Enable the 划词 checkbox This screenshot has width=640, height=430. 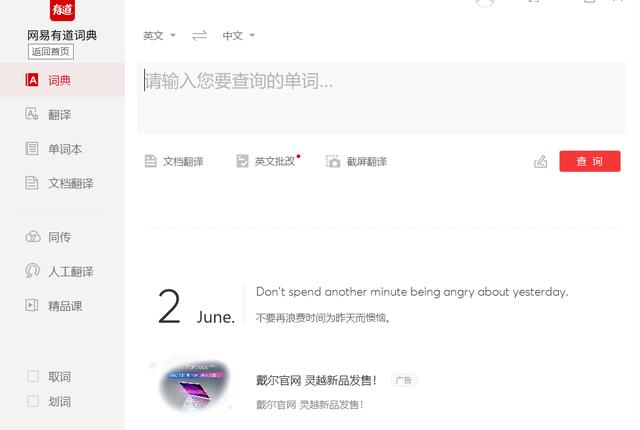click(33, 401)
